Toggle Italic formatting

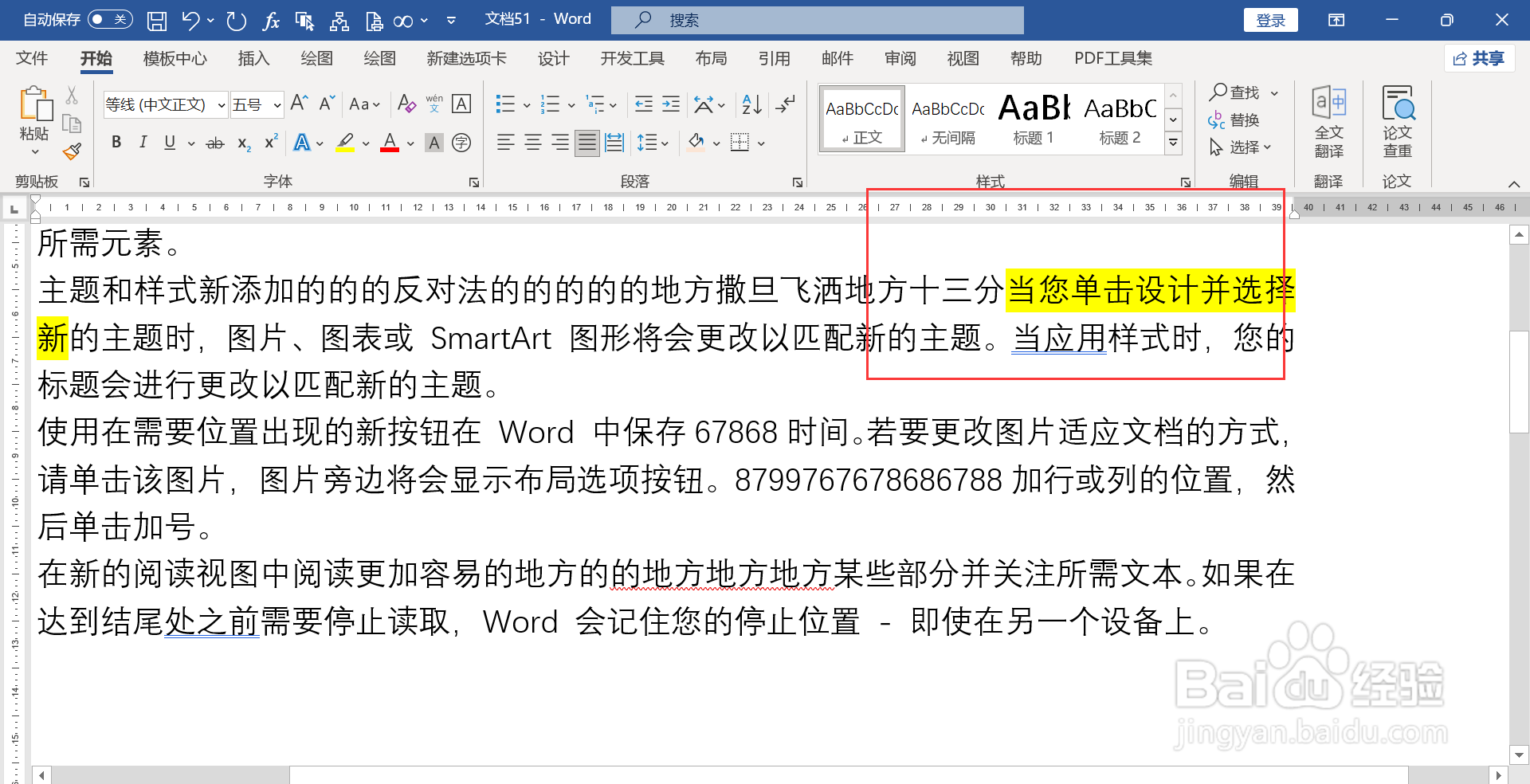[x=143, y=143]
